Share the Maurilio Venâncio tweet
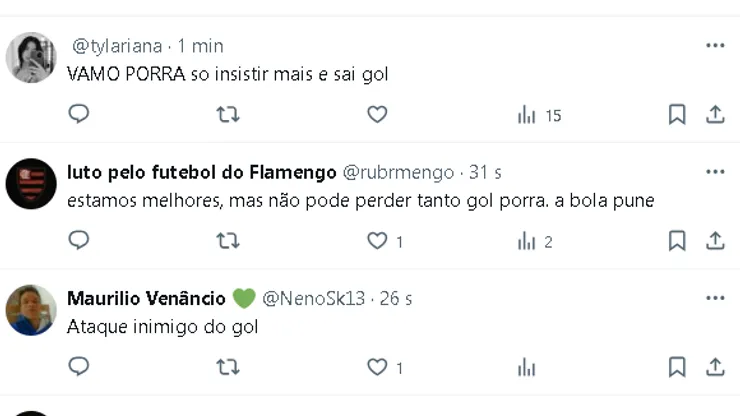Image resolution: width=740 pixels, height=416 pixels. (715, 367)
